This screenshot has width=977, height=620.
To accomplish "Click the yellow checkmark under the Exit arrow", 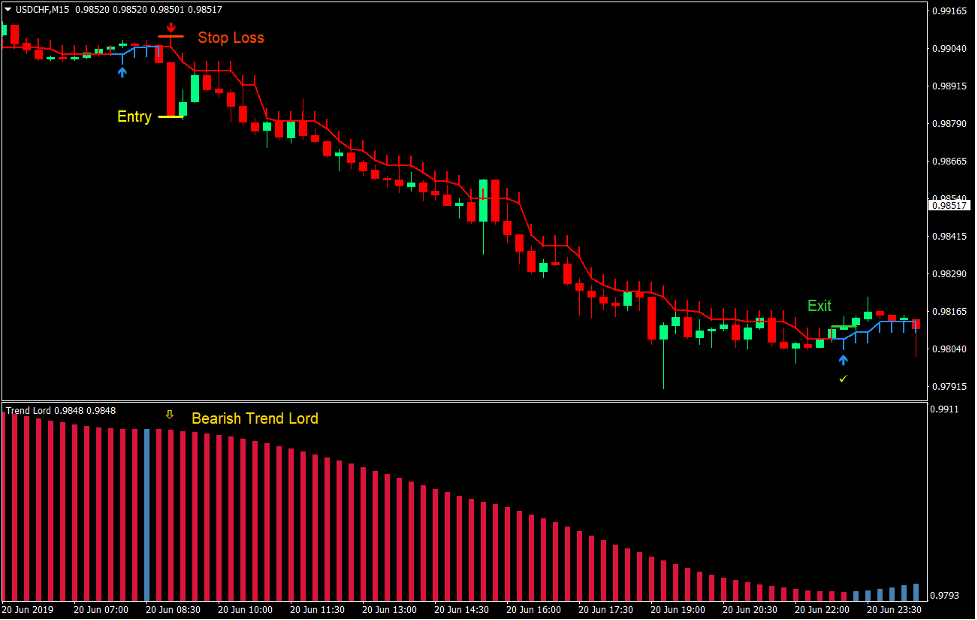I will [x=842, y=378].
